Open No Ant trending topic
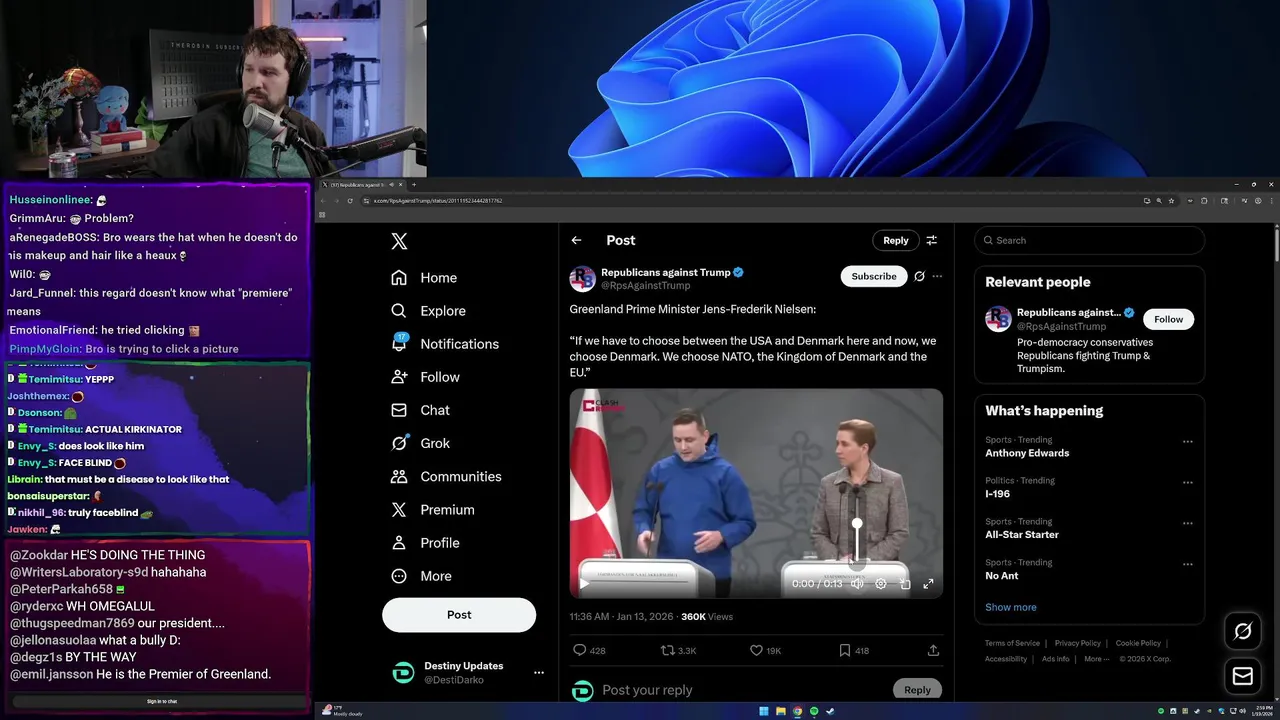Image resolution: width=1280 pixels, height=720 pixels. pyautogui.click(x=1002, y=576)
